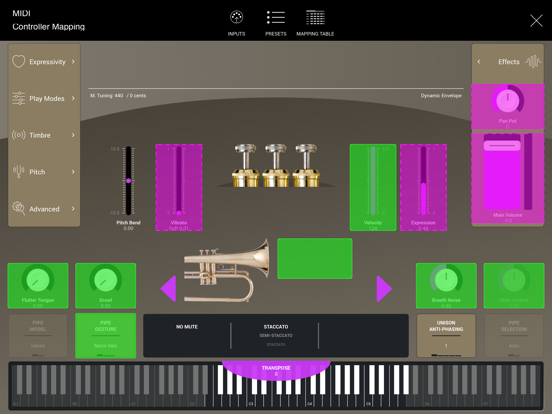Viewport: 552px width, 414px height.
Task: Open the Play Modes menu
Action: click(44, 98)
